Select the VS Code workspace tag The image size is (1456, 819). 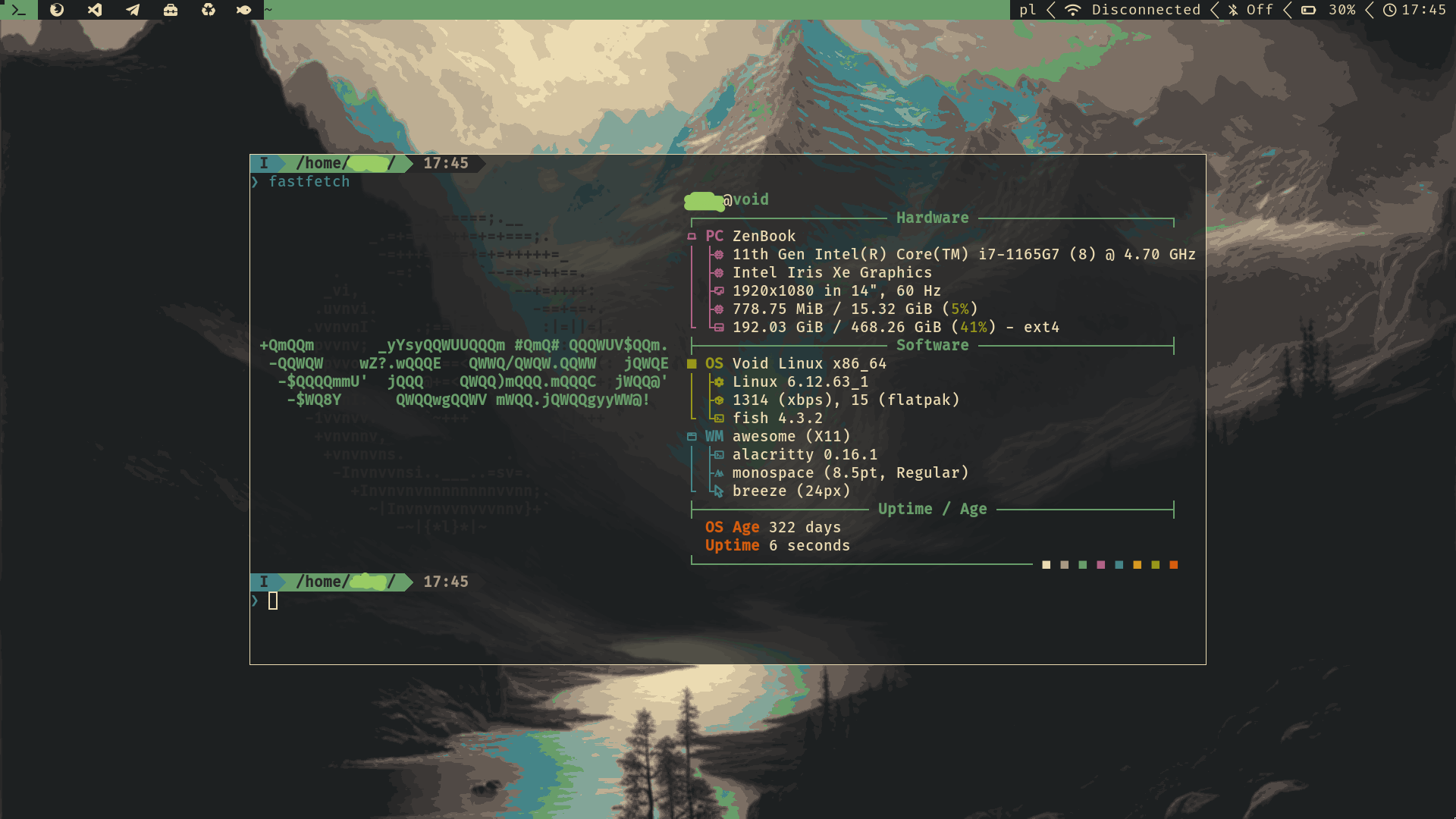pyautogui.click(x=95, y=10)
